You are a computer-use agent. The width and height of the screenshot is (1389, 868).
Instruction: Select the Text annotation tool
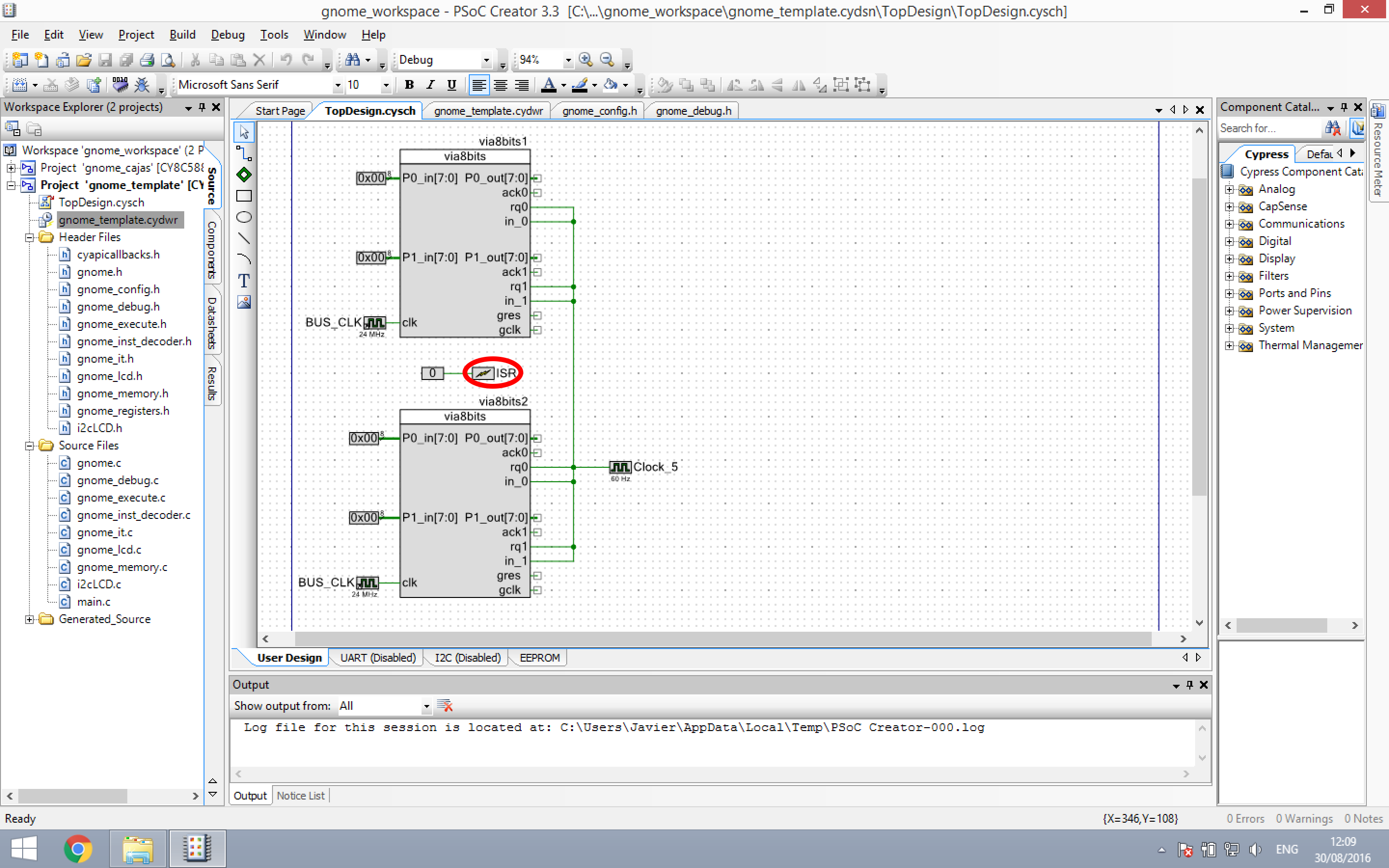244,281
